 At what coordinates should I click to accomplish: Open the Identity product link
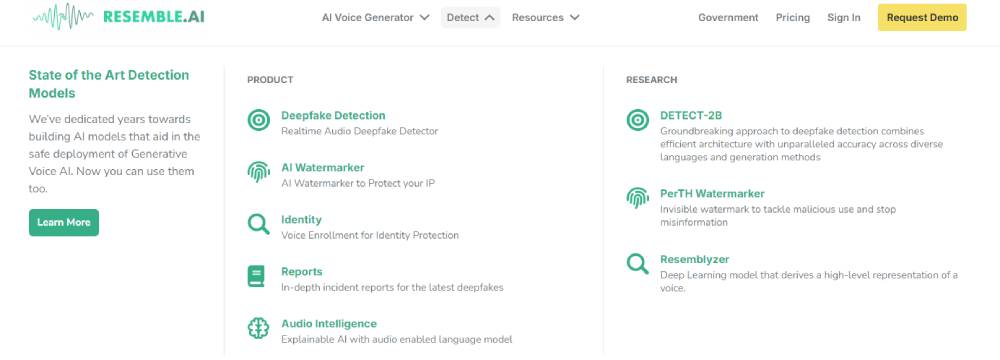(301, 220)
